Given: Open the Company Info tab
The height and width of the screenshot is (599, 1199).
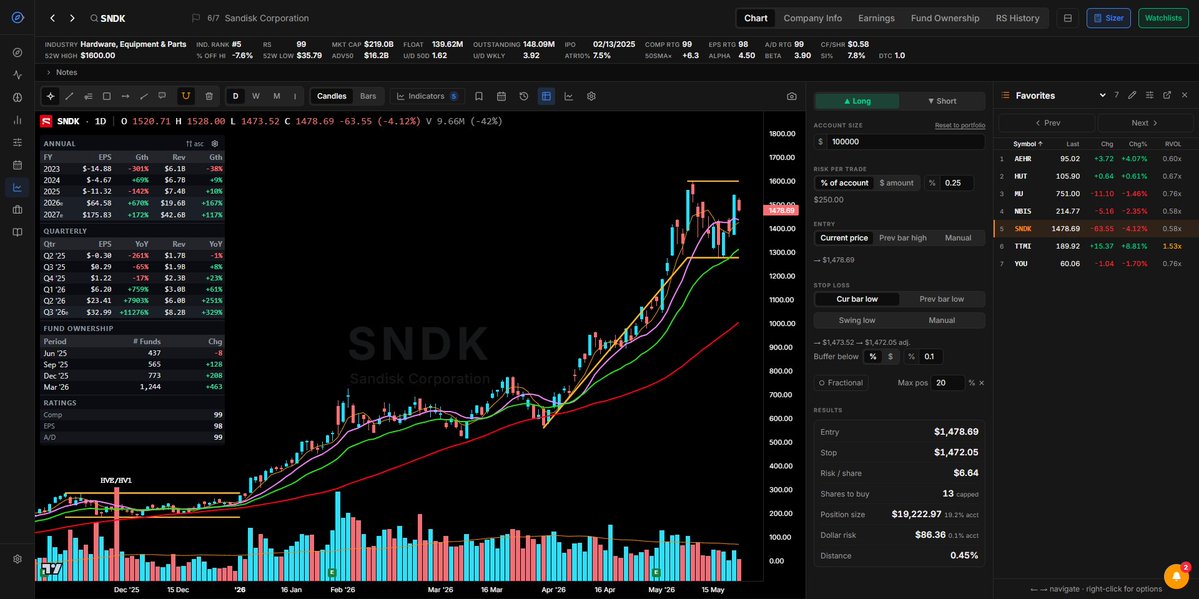Looking at the screenshot, I should (812, 18).
